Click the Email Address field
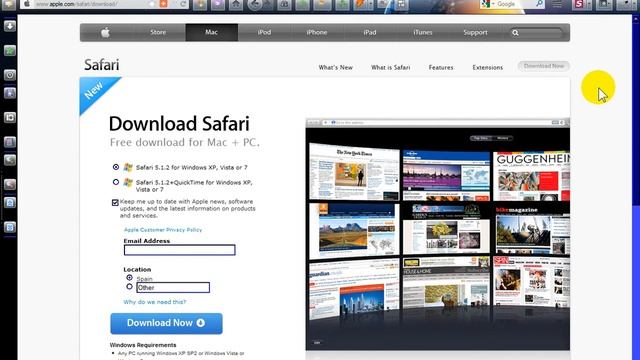The image size is (640, 360). click(180, 250)
